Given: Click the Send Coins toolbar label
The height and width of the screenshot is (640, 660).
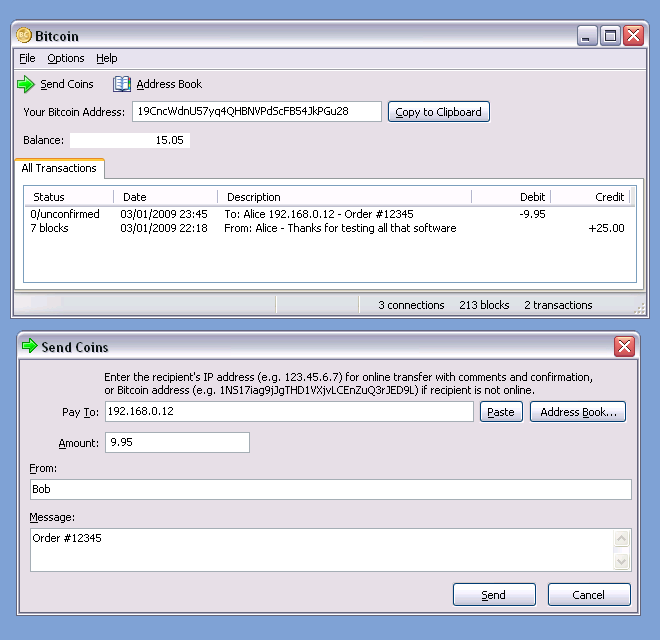Looking at the screenshot, I should (67, 84).
